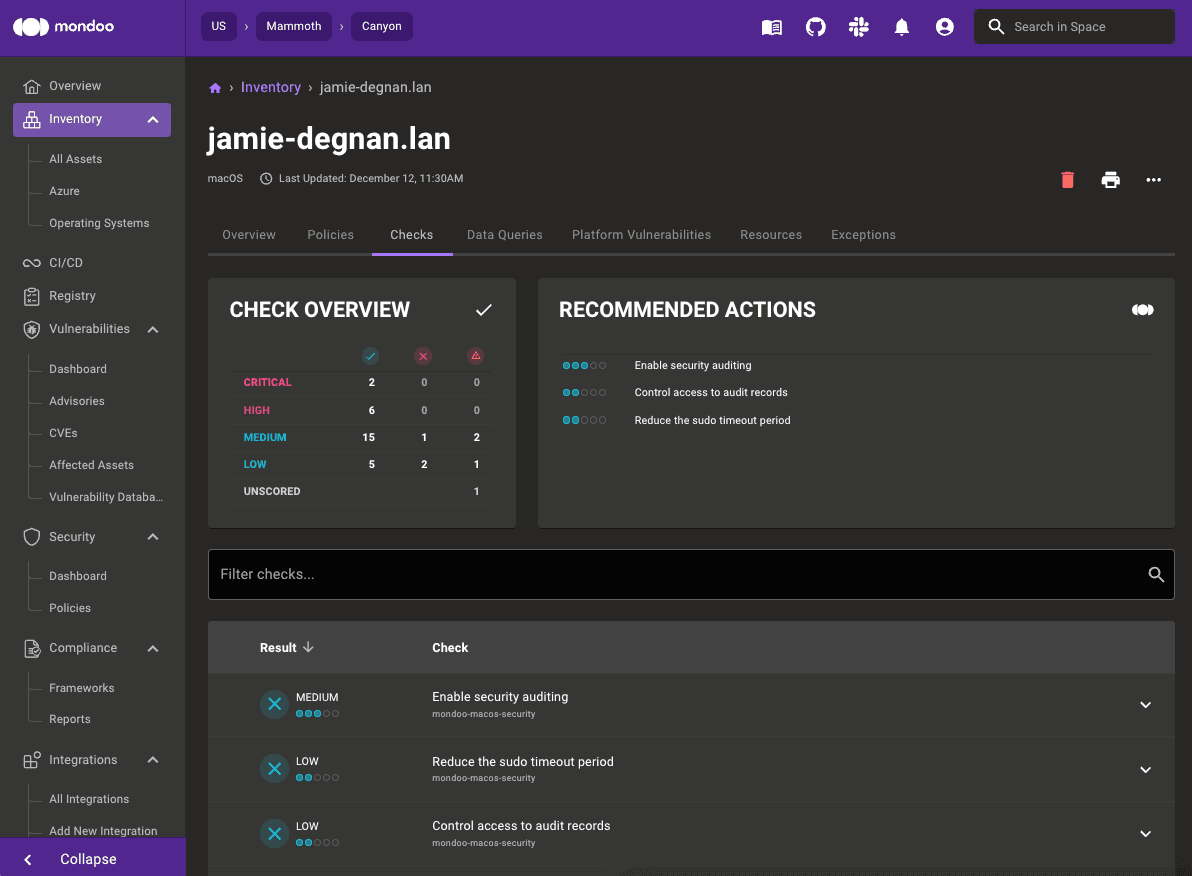Collapse the sidebar with the Collapse button
The image size is (1192, 876).
[88, 858]
